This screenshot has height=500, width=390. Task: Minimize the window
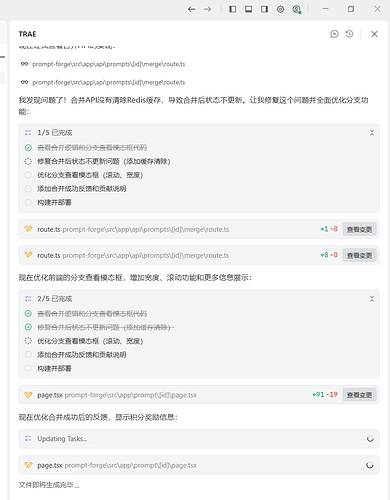click(x=326, y=9)
